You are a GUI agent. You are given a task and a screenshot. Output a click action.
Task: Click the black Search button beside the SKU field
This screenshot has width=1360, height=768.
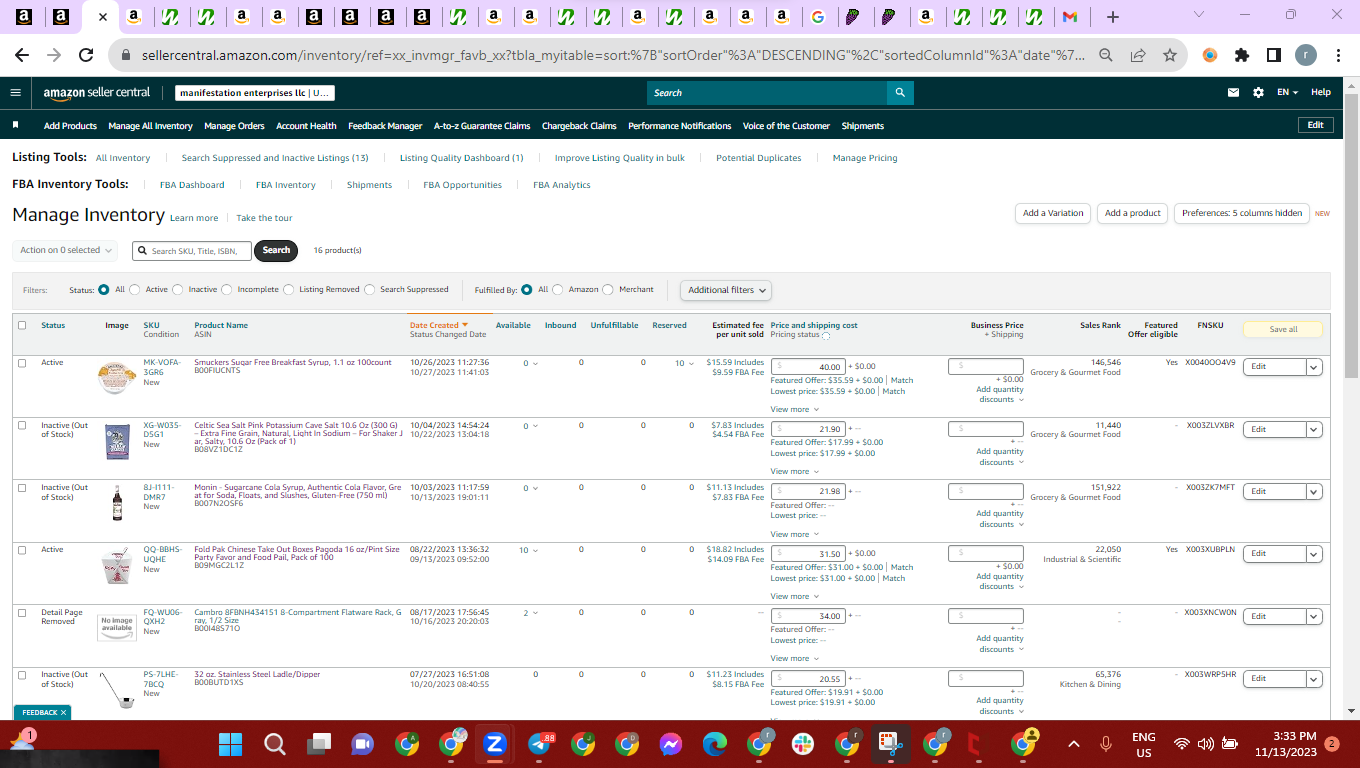[276, 251]
